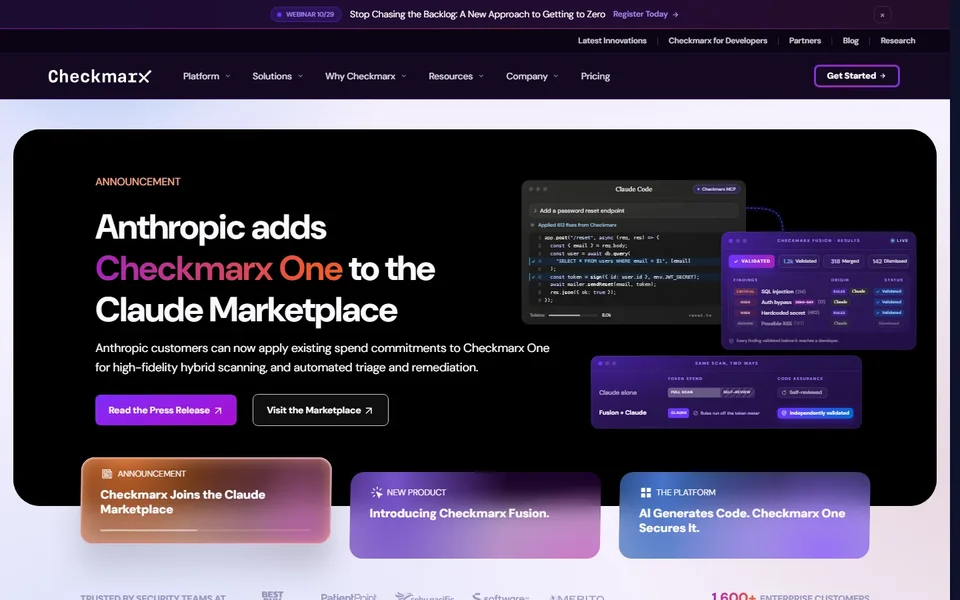Image resolution: width=960 pixels, height=600 pixels.
Task: Click the Independently validated badge
Action: point(815,413)
